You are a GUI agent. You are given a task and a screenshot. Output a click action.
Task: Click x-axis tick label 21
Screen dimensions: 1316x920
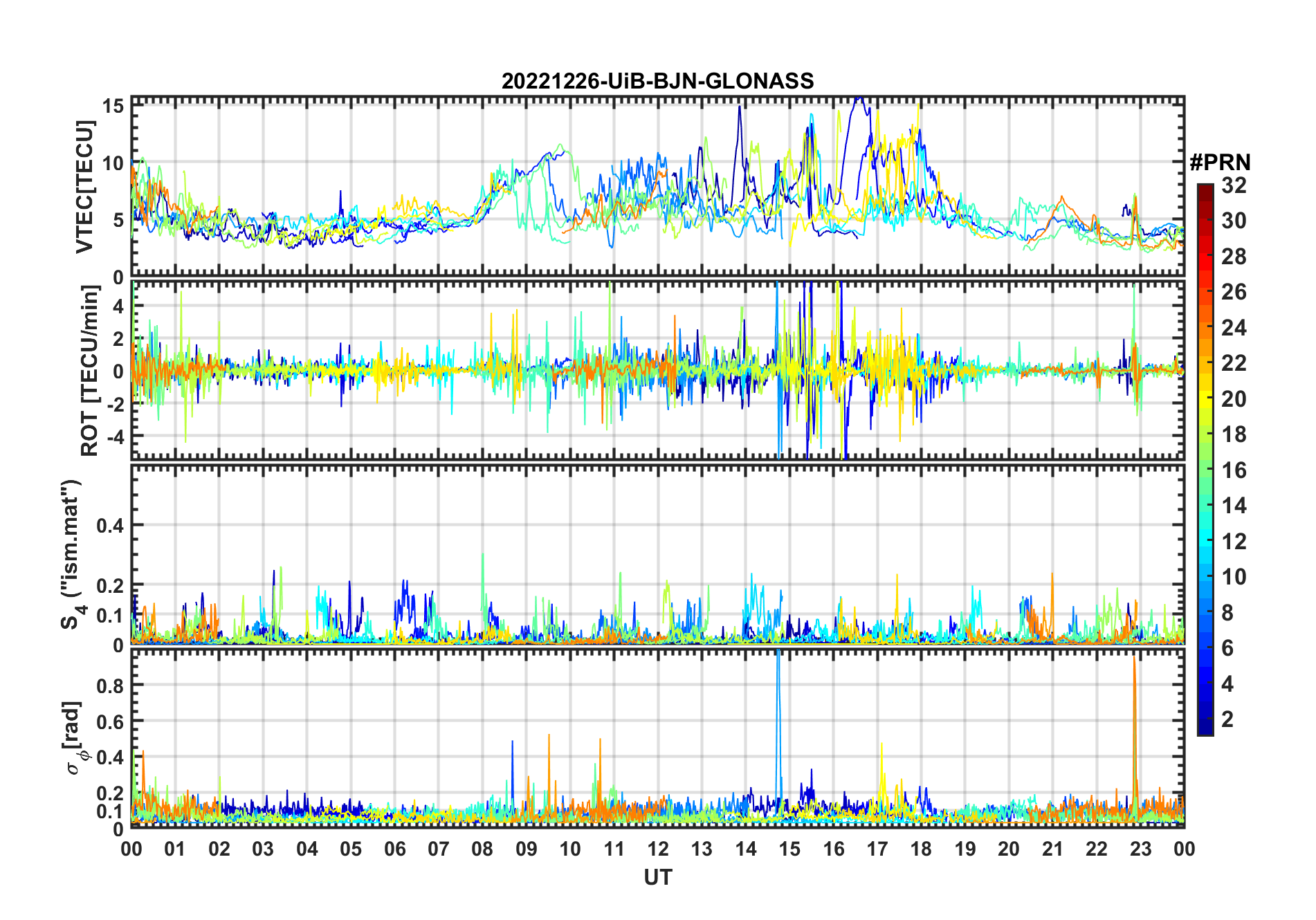tap(1052, 849)
